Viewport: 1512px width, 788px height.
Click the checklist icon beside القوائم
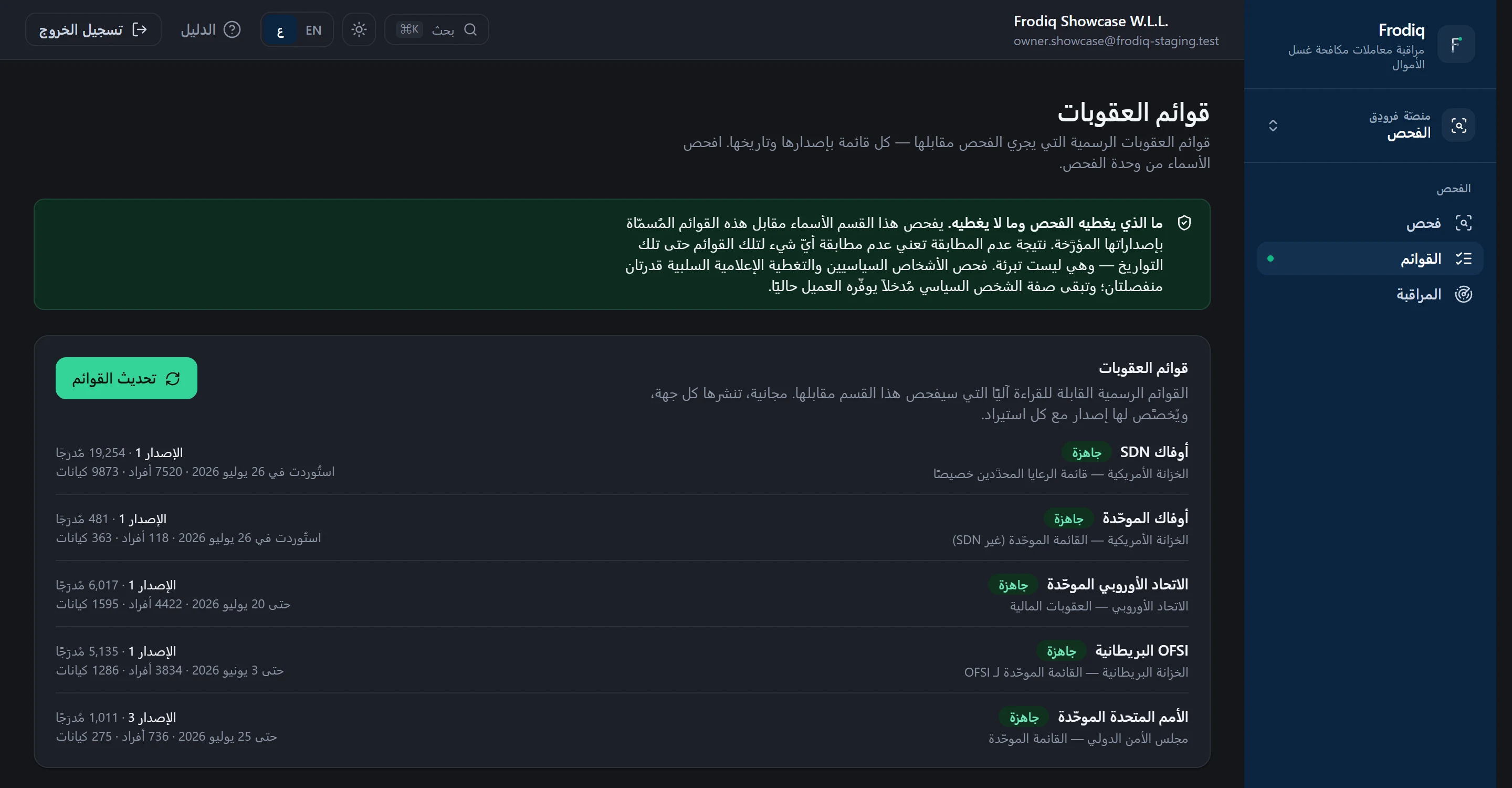tap(1463, 258)
